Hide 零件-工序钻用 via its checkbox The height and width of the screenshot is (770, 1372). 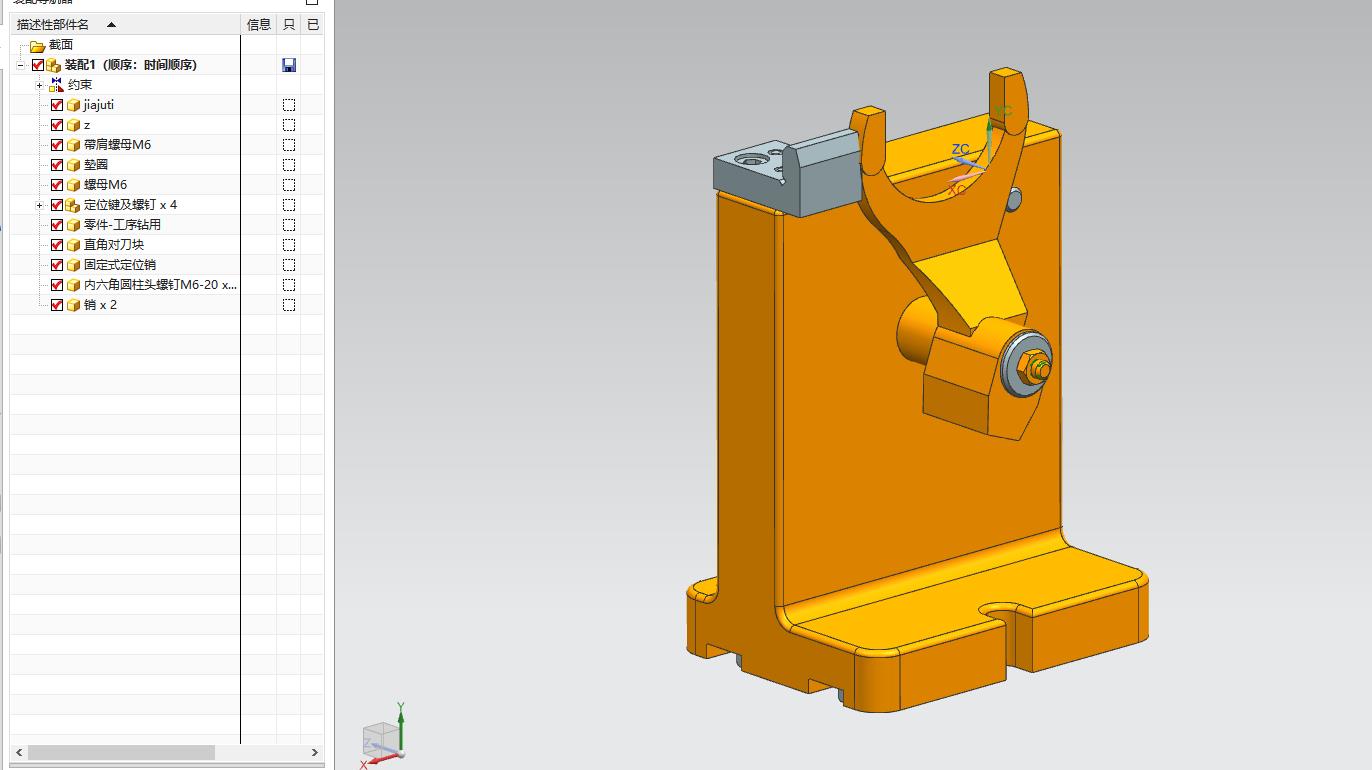pos(57,225)
